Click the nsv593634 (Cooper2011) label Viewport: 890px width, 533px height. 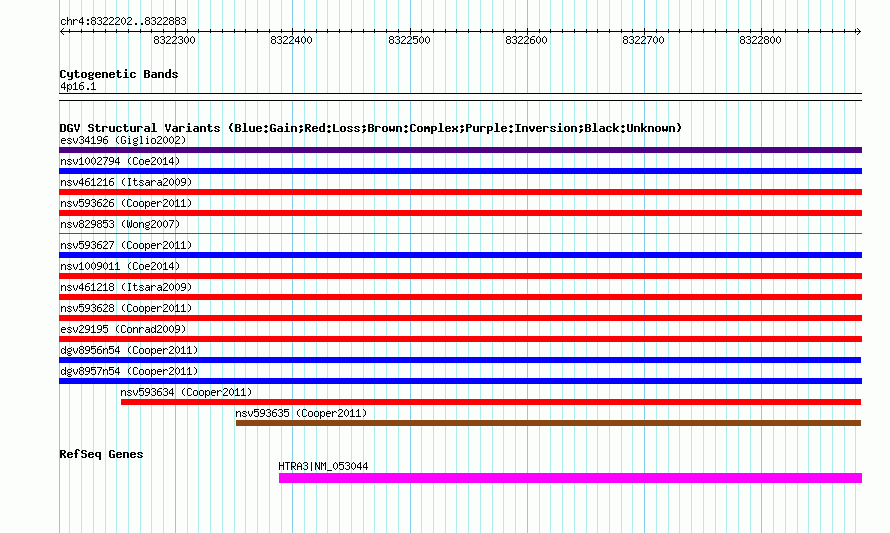(186, 392)
